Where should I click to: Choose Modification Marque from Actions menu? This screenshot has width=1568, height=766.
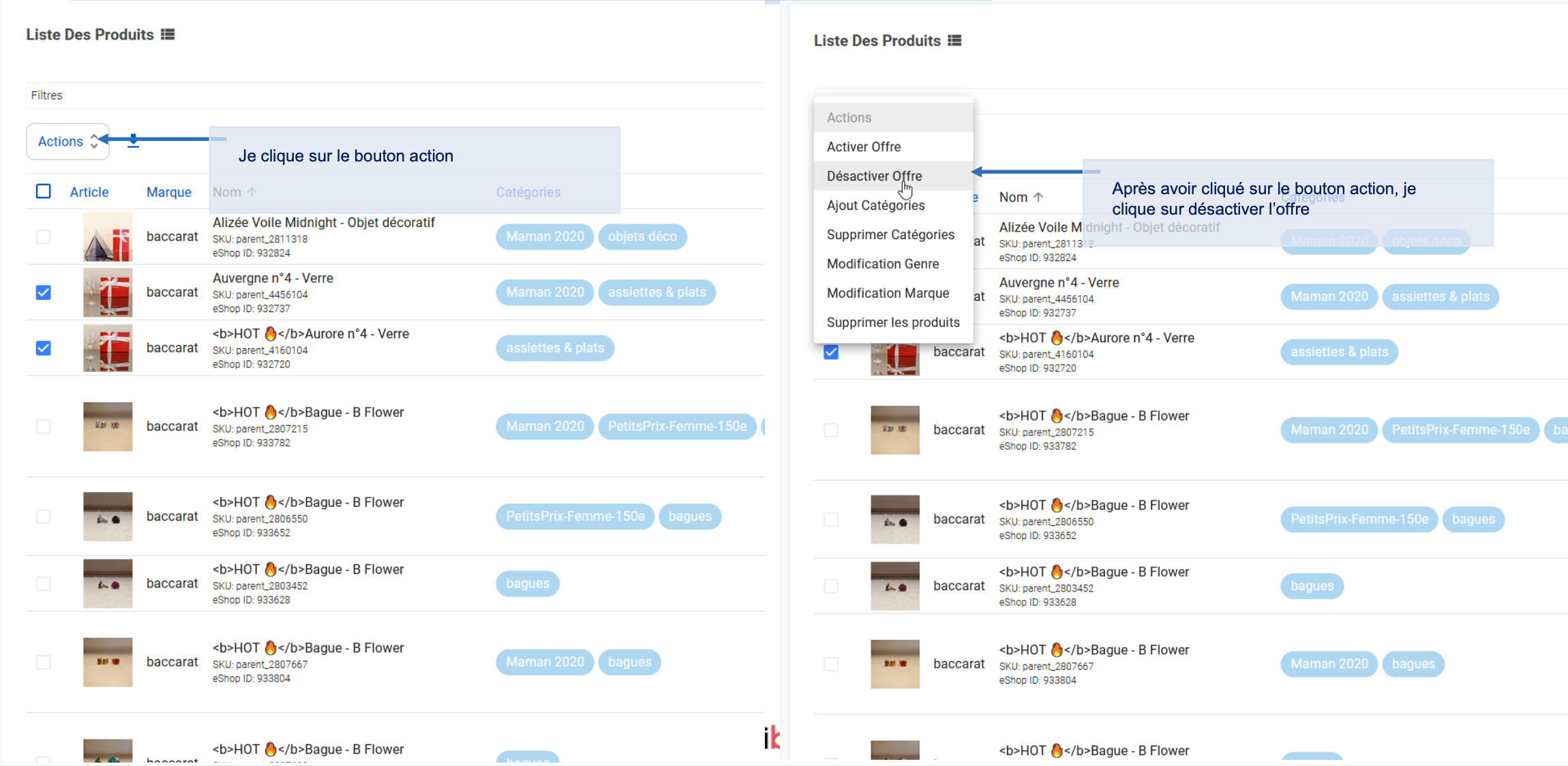coord(893,293)
